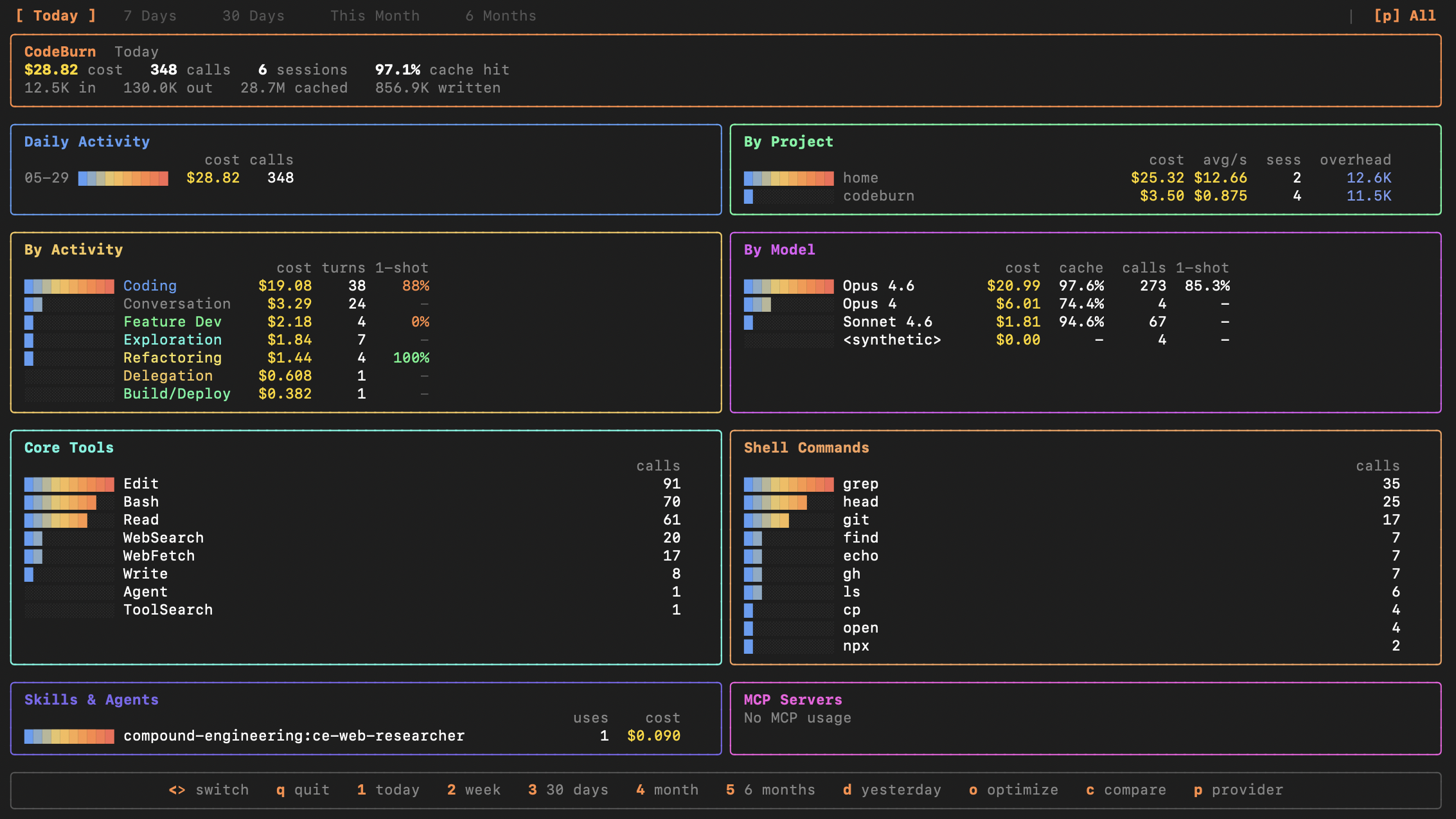Click the 05-29 daily activity bar
Screen dimensions: 1456x819
[123, 178]
